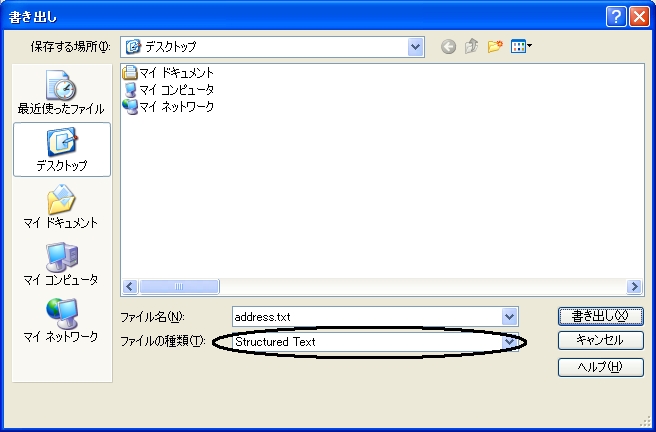Select マイ コンピュータ in the file list
The width and height of the screenshot is (656, 432).
168,89
